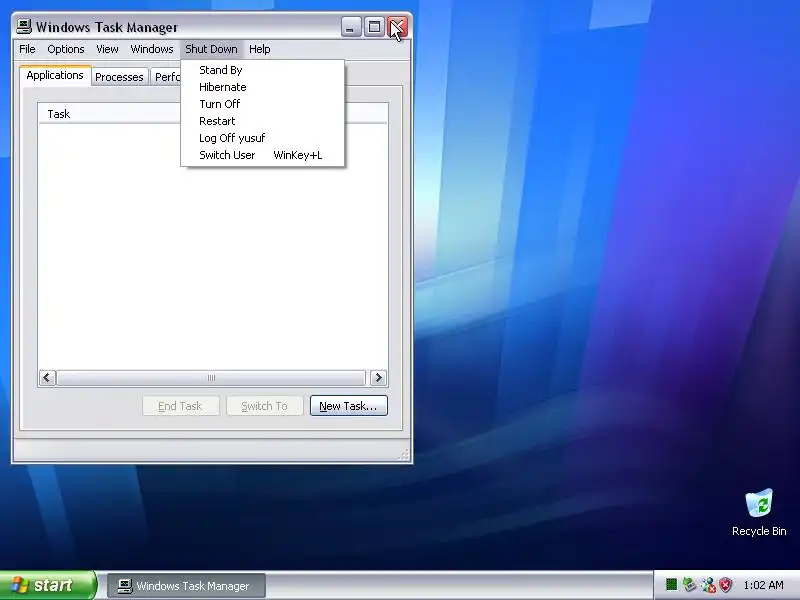The width and height of the screenshot is (800, 600).
Task: Click New Task... button
Action: [348, 406]
